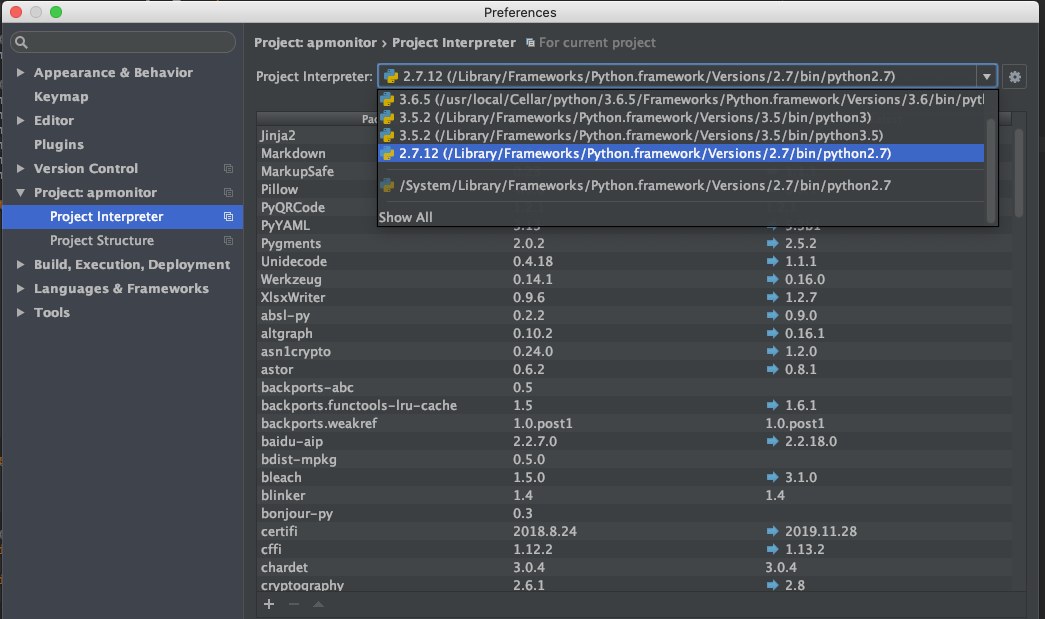Image resolution: width=1045 pixels, height=619 pixels.
Task: Collapse the Project: apmonitor tree node
Action: pyautogui.click(x=22, y=193)
